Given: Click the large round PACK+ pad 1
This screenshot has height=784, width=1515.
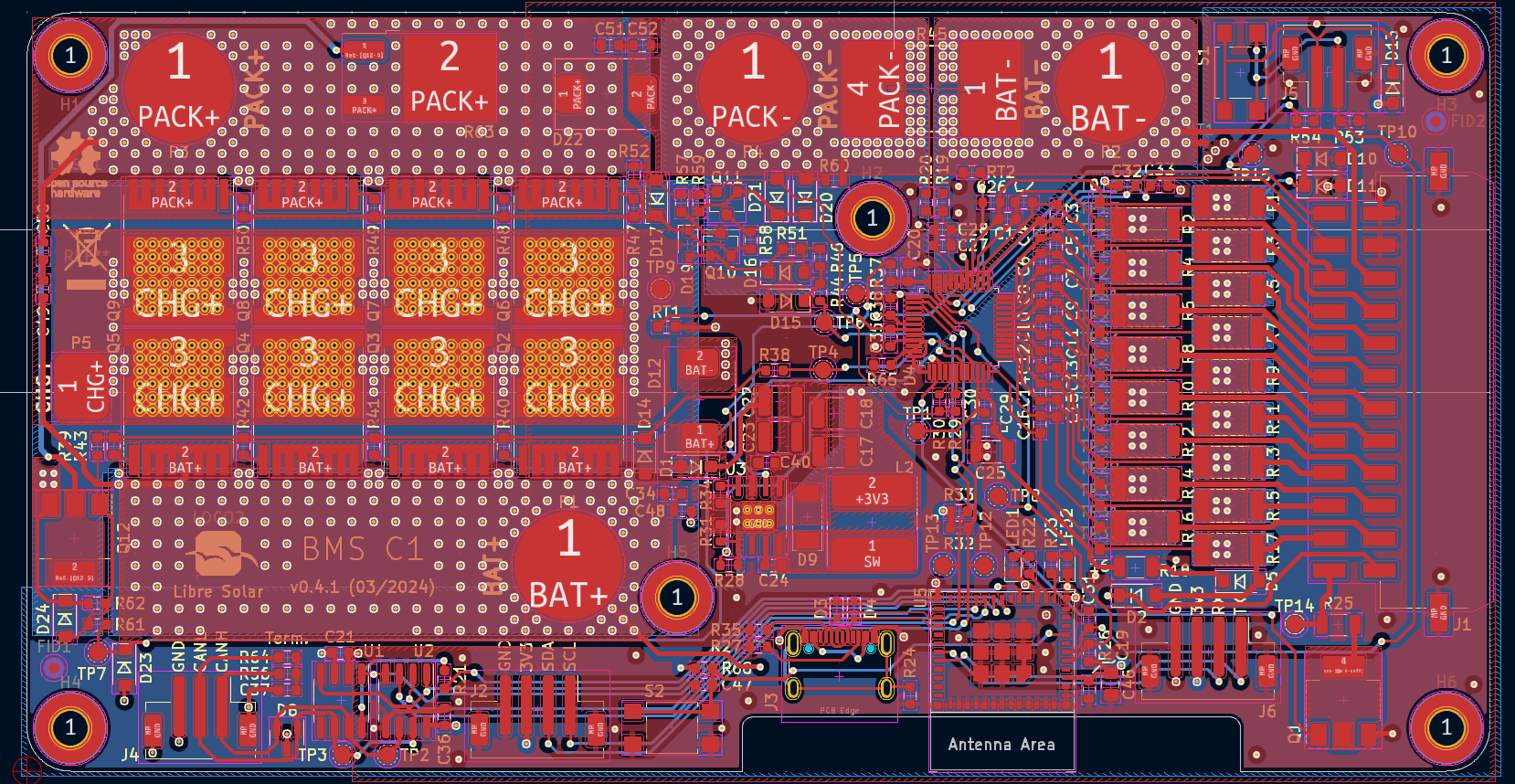Looking at the screenshot, I should (x=178, y=88).
